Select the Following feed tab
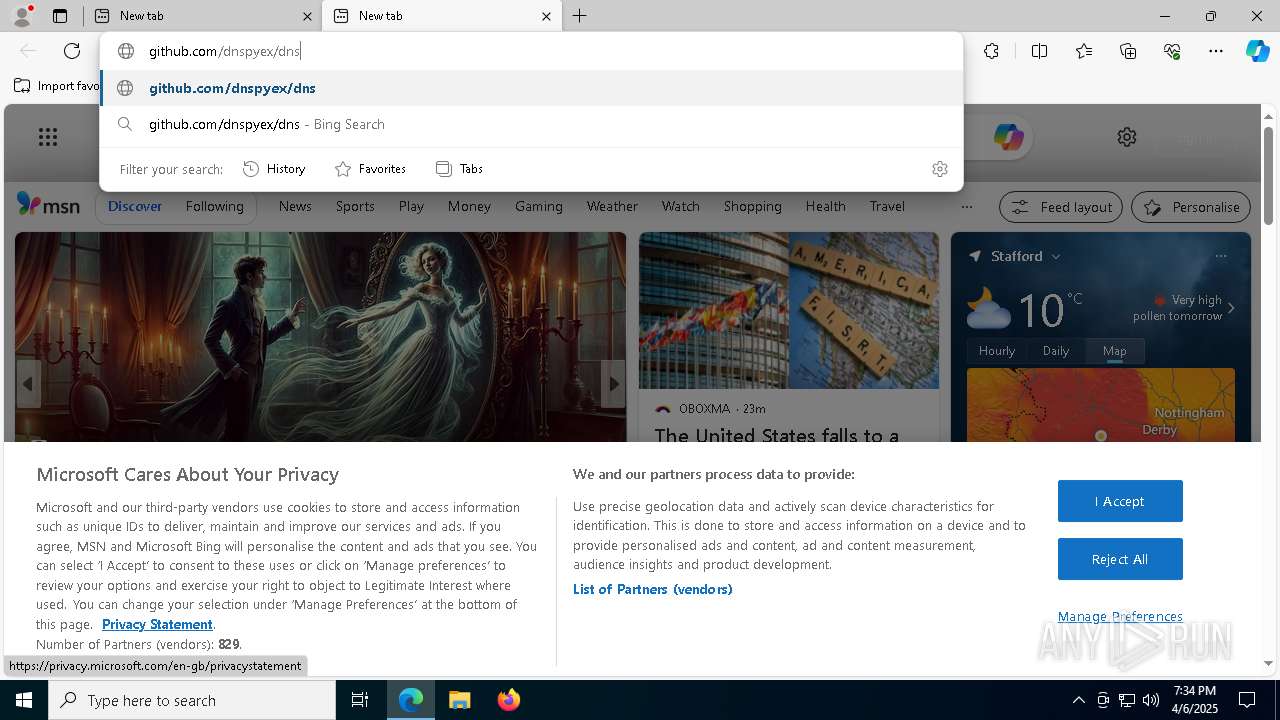Image resolution: width=1280 pixels, height=720 pixels. coord(214,206)
